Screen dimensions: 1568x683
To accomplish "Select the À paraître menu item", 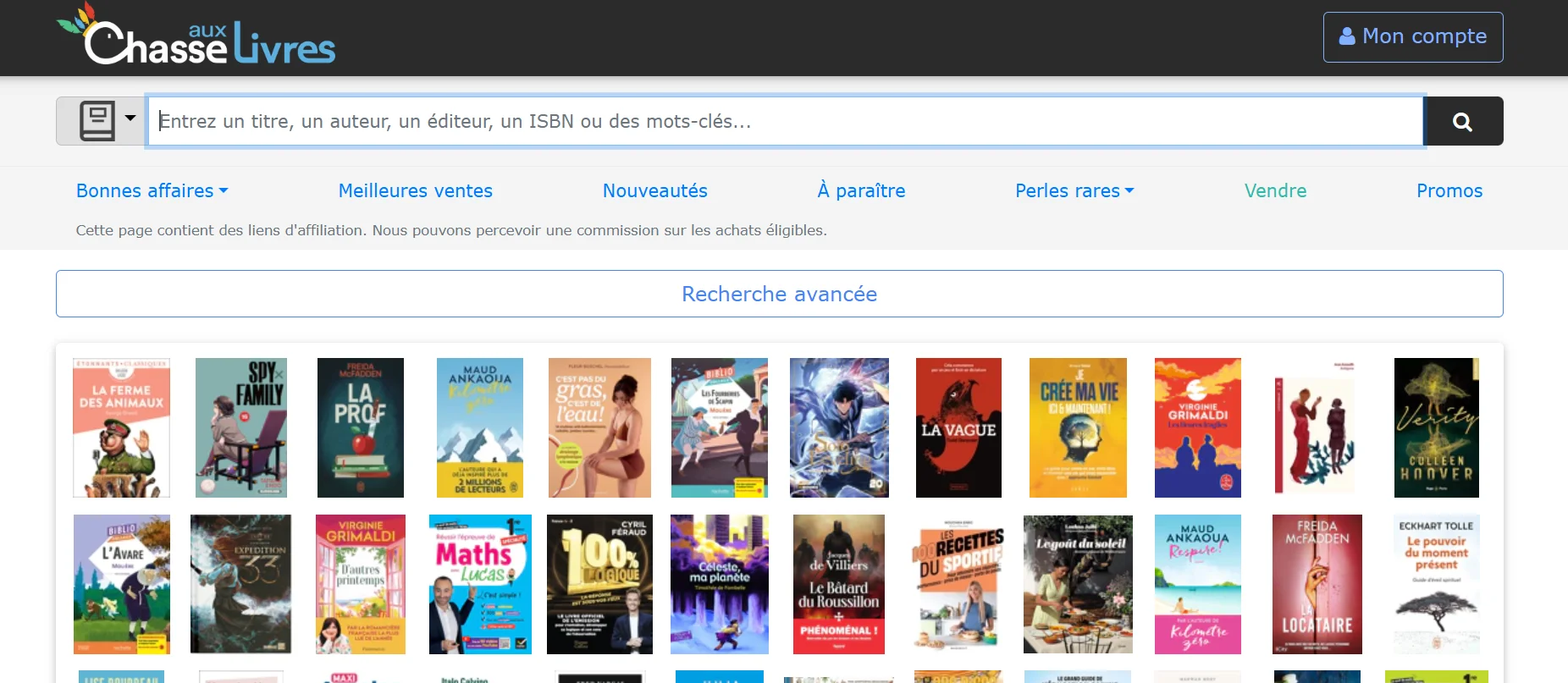I will [861, 190].
